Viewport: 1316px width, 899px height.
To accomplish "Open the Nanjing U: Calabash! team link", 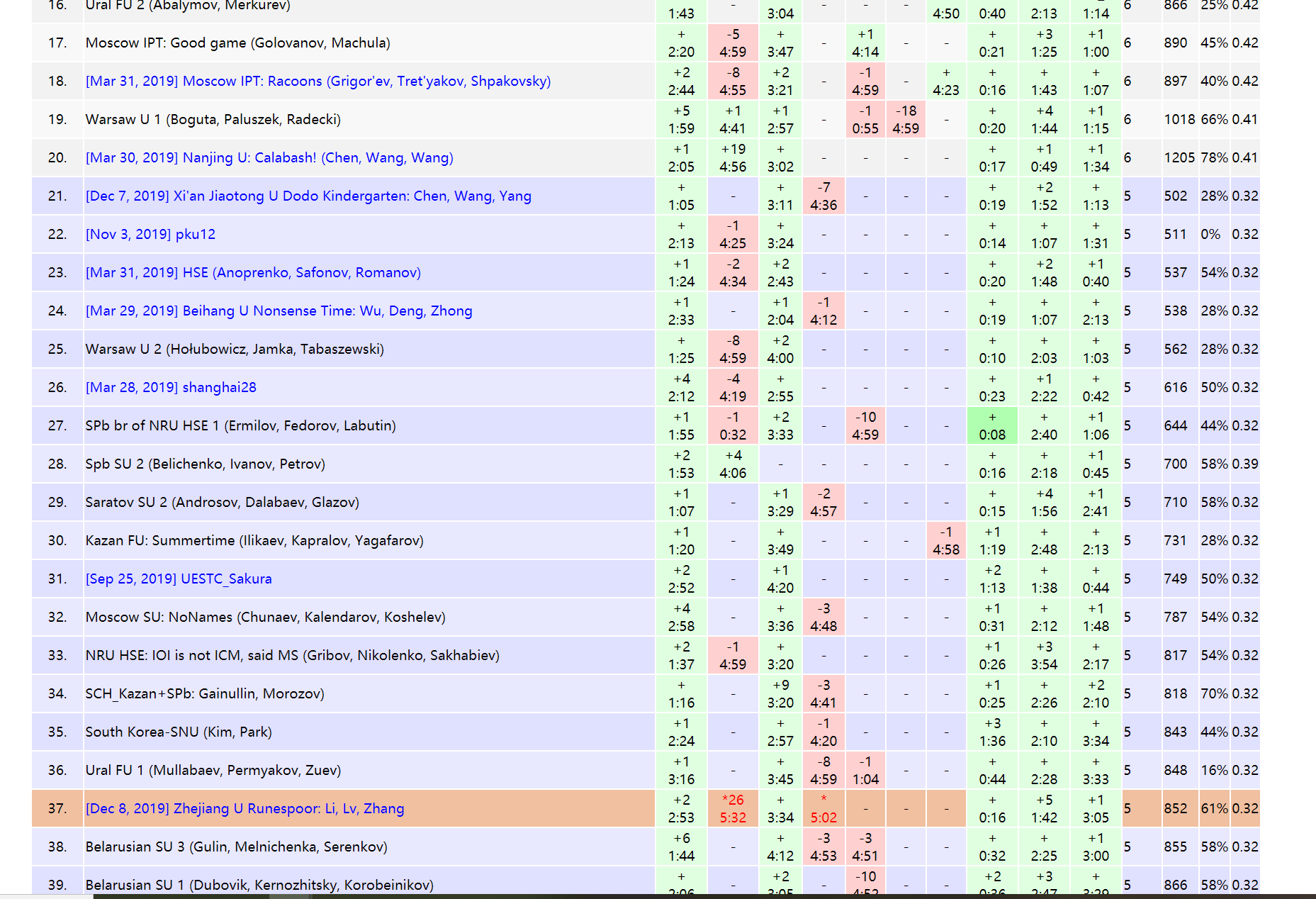I will pos(269,158).
